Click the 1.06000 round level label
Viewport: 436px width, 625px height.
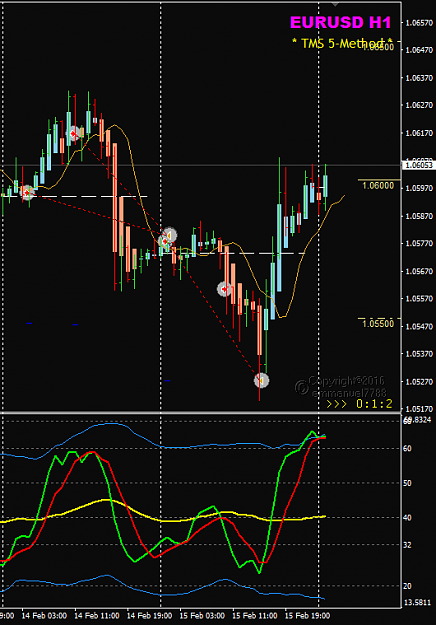coord(378,186)
